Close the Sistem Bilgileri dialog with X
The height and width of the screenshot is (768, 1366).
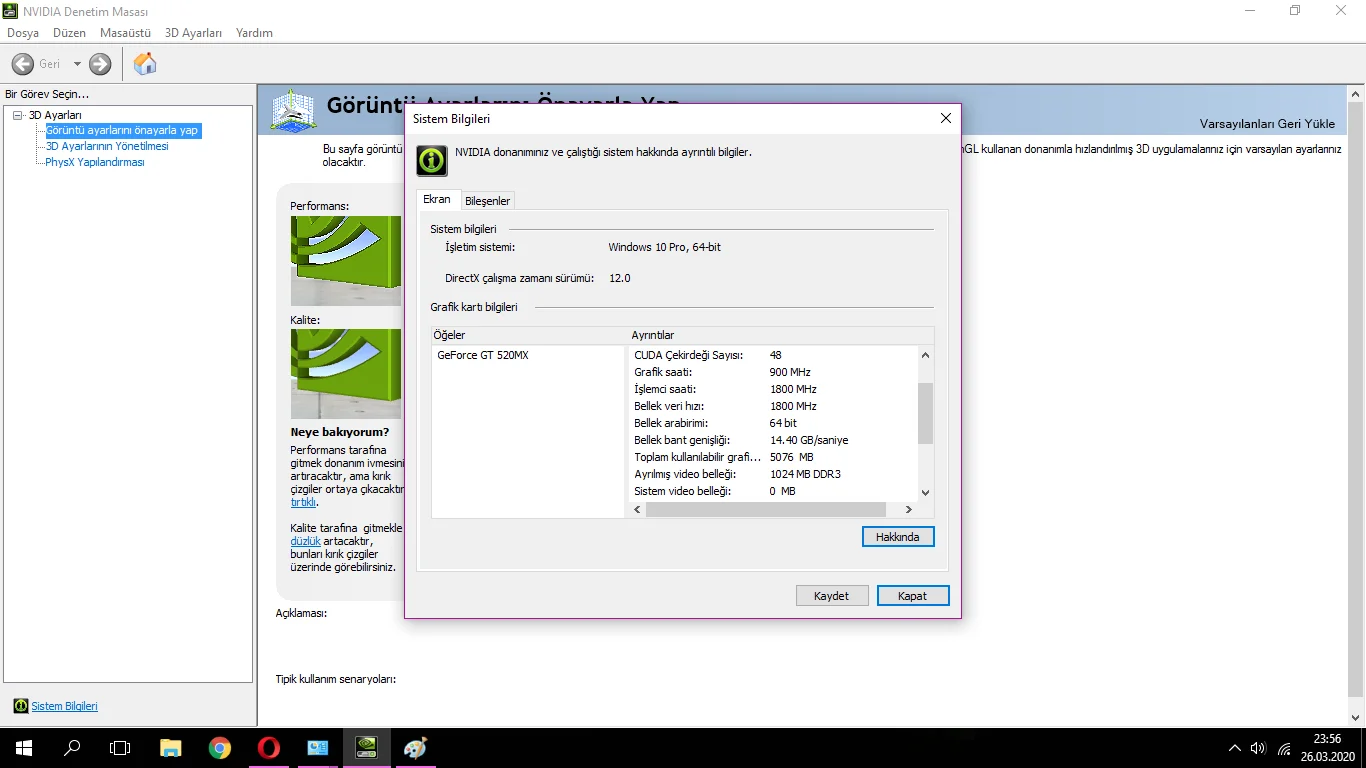(946, 118)
